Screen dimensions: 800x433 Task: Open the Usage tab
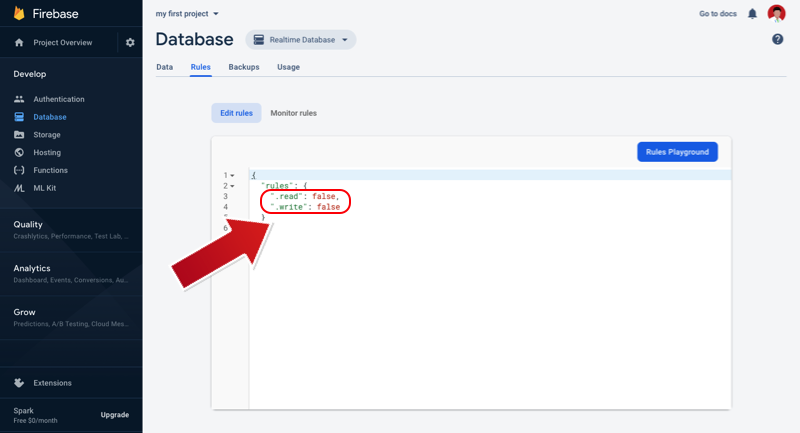click(x=288, y=67)
